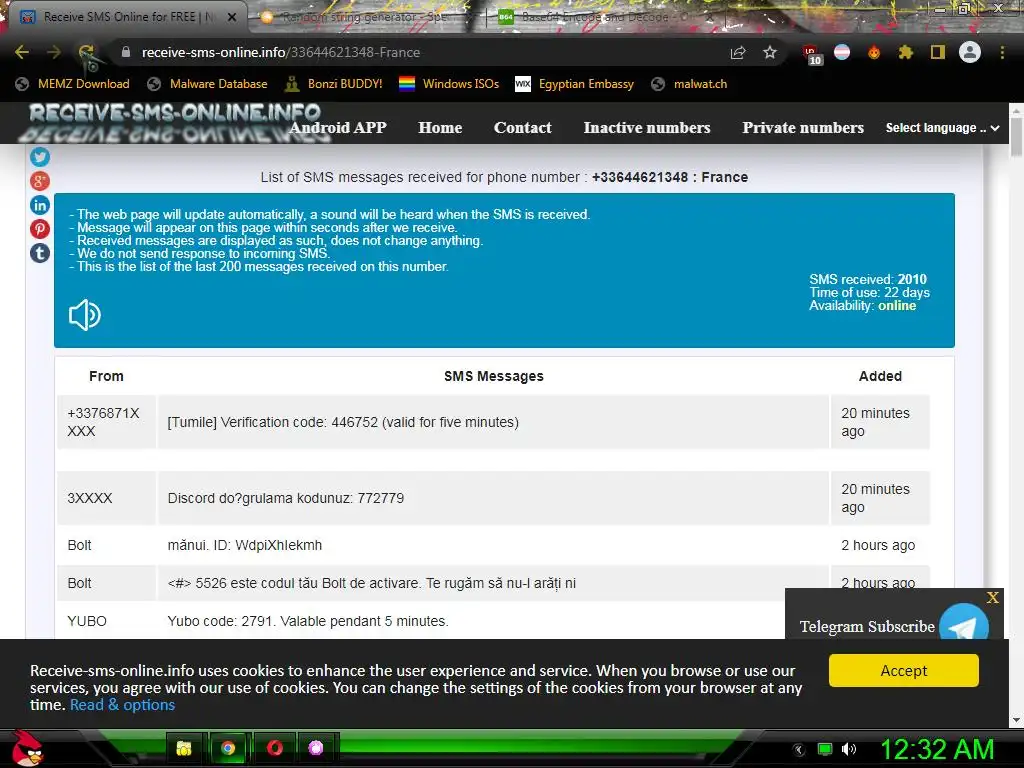This screenshot has height=768, width=1024.
Task: Click the 12:32 AM taskbar clock
Action: [937, 749]
